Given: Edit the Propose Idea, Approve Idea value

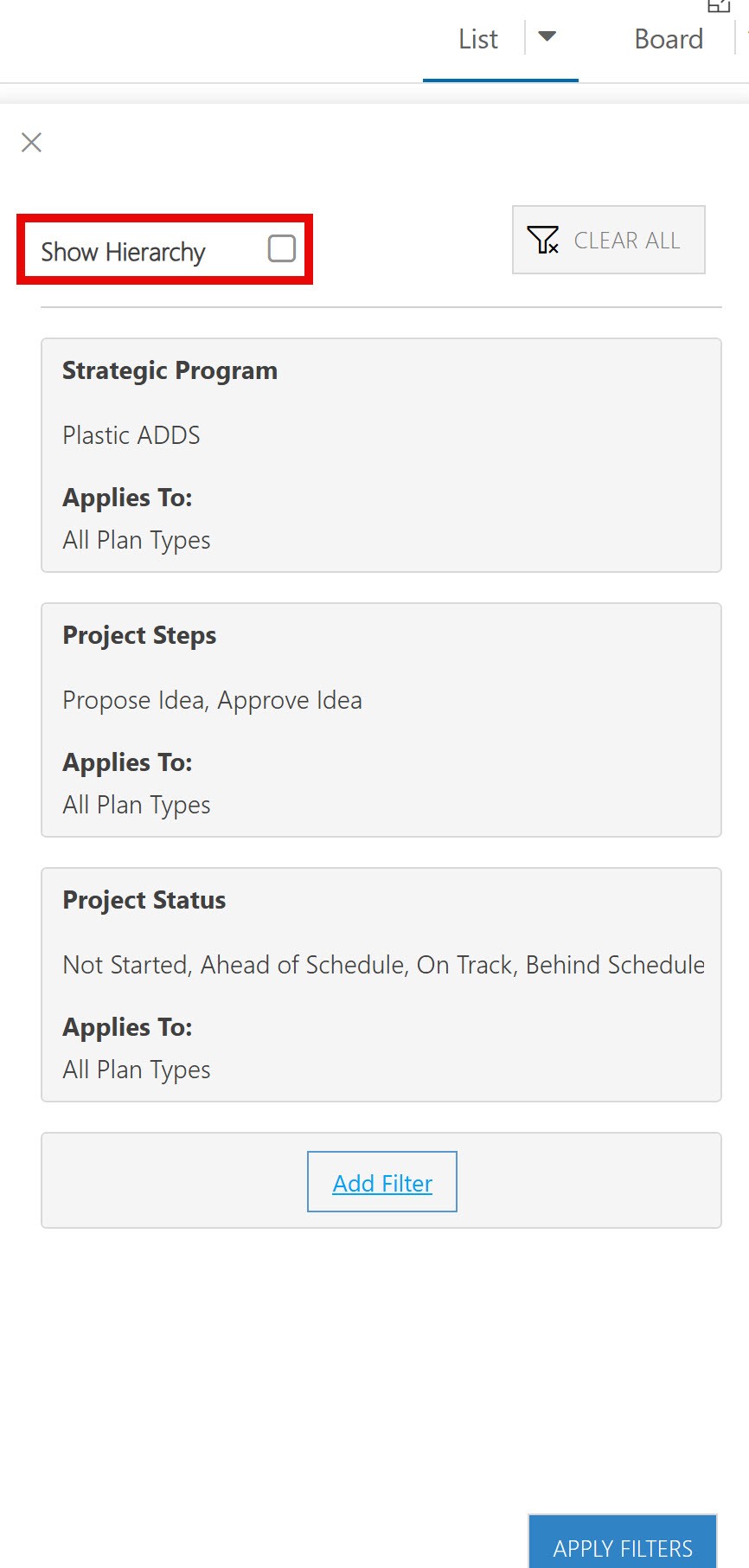Looking at the screenshot, I should [x=212, y=700].
